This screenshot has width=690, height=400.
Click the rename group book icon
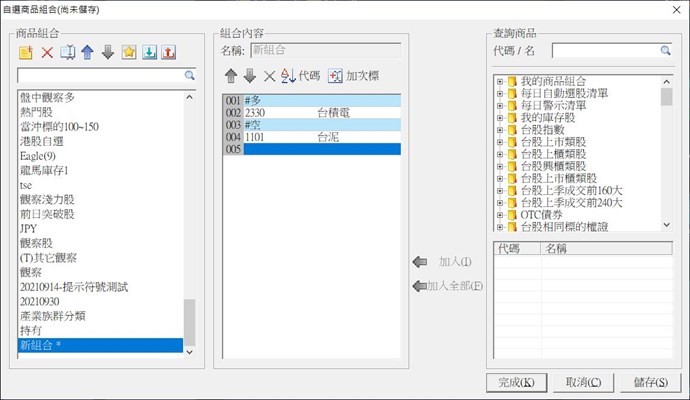pyautogui.click(x=67, y=52)
